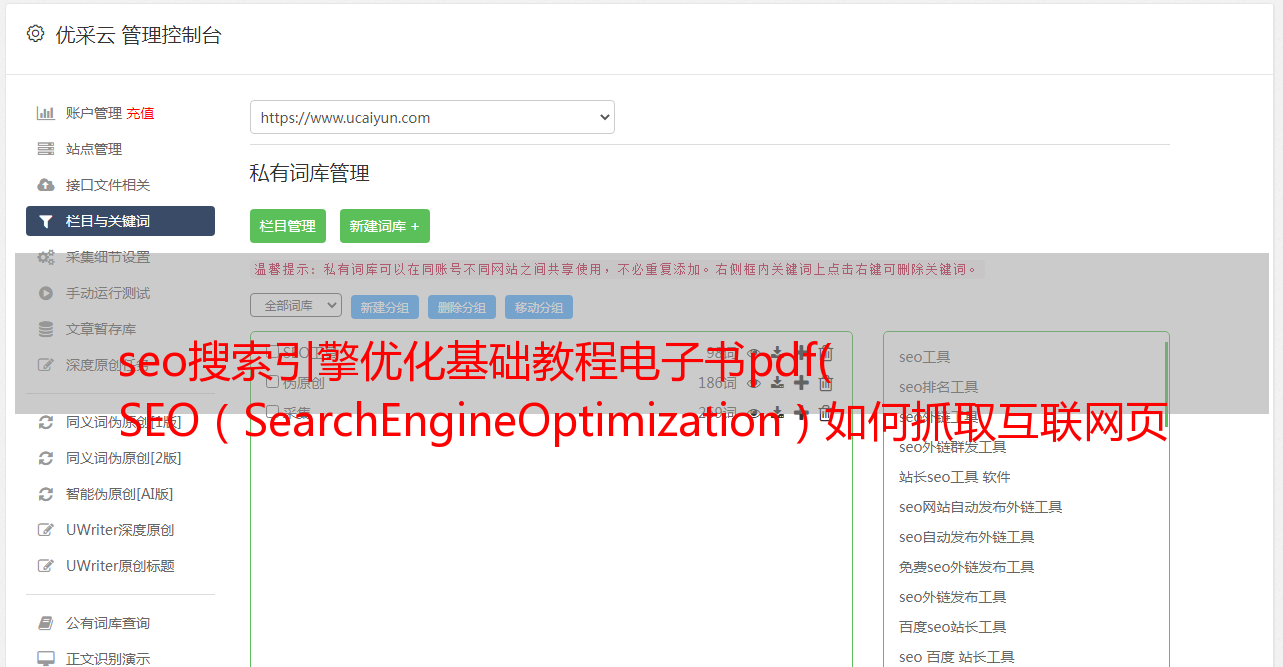Select keyword 'seo工具' in right list
Viewport: 1283px width, 667px height.
tap(925, 357)
